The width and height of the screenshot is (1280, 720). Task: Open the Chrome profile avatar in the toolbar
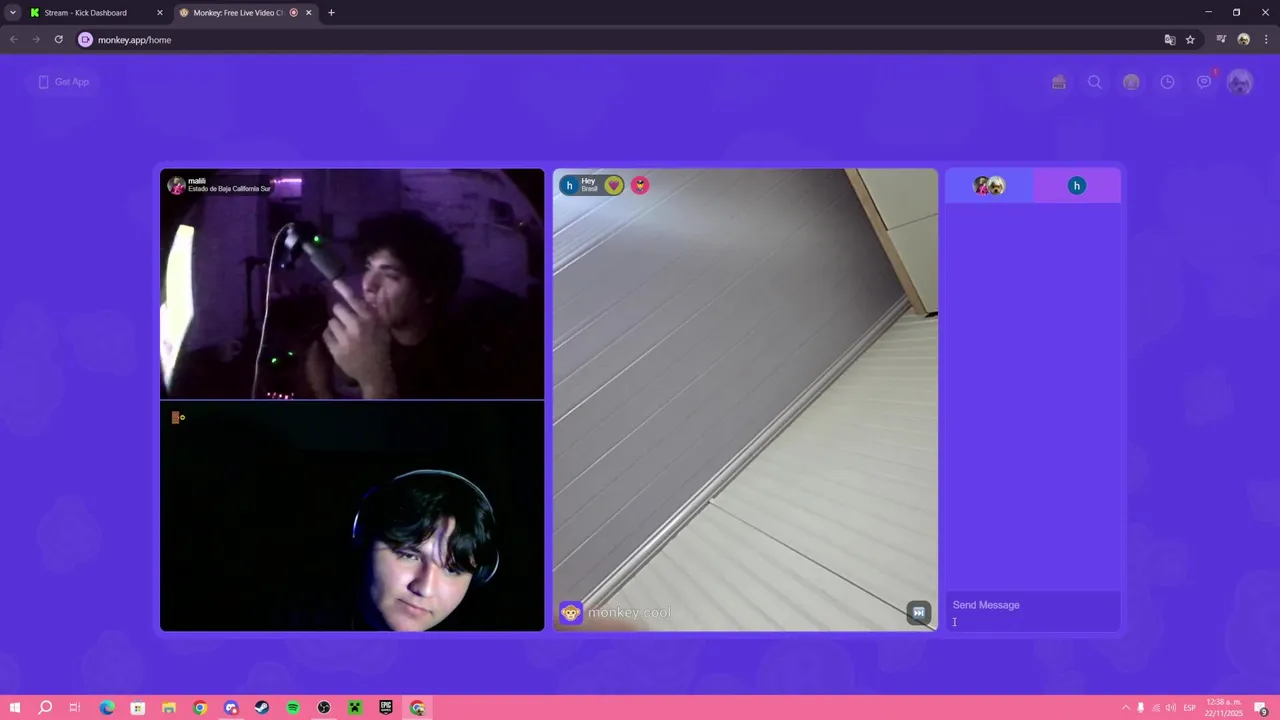point(1244,40)
